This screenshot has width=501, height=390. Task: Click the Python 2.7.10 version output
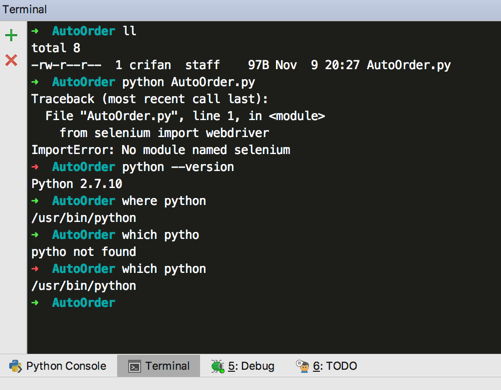coord(77,184)
